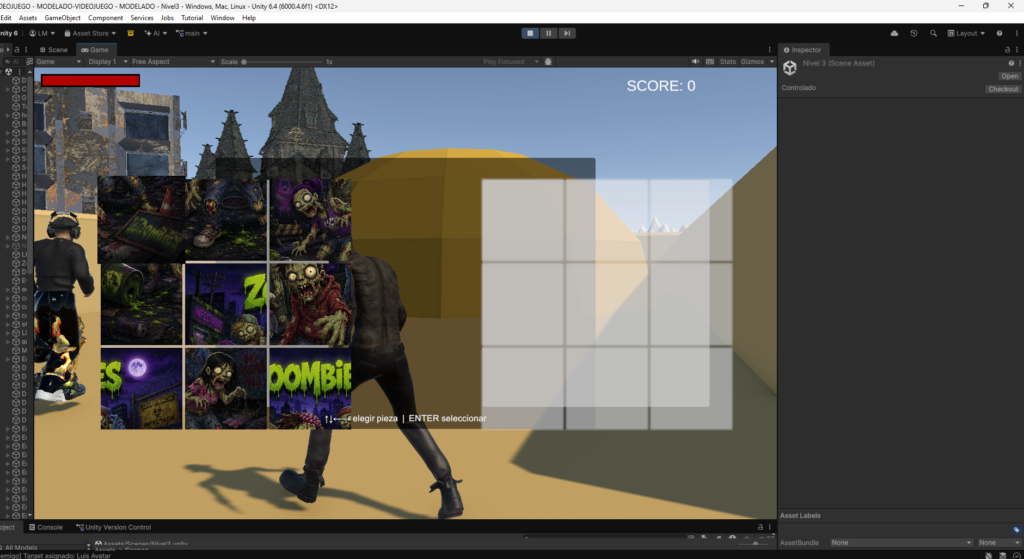Open Nivel 3 asset help icon
The height and width of the screenshot is (559, 1024).
1011,63
